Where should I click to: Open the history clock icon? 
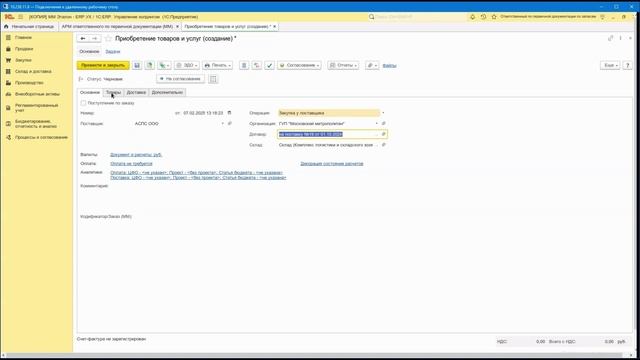click(483, 17)
